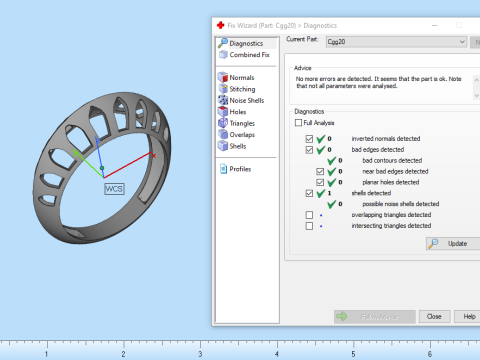Uncheck bad edges detected checkbox
The width and height of the screenshot is (480, 360).
[x=309, y=150]
